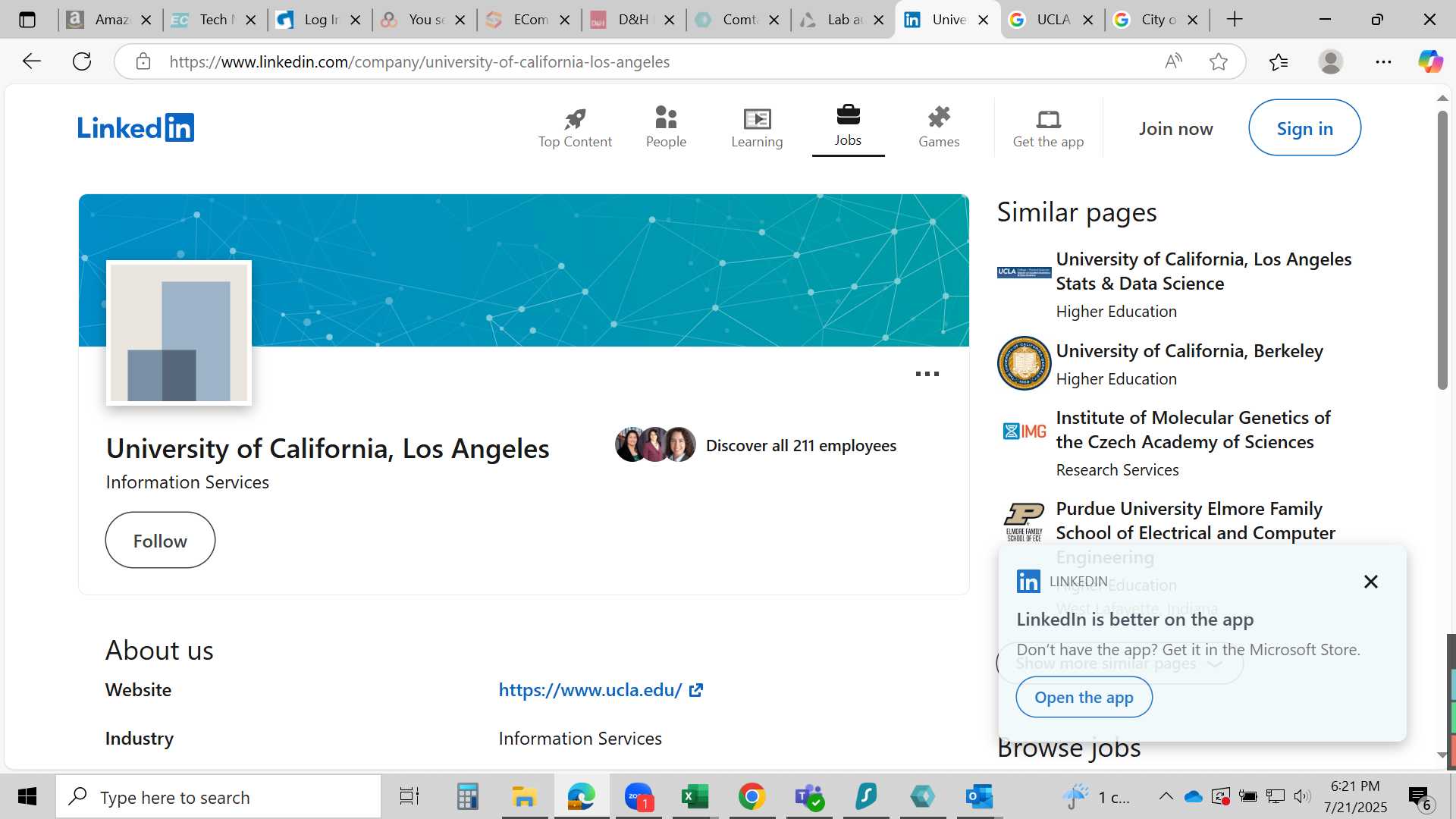The image size is (1456, 819).
Task: Open Task View on the taskbar
Action: [409, 796]
